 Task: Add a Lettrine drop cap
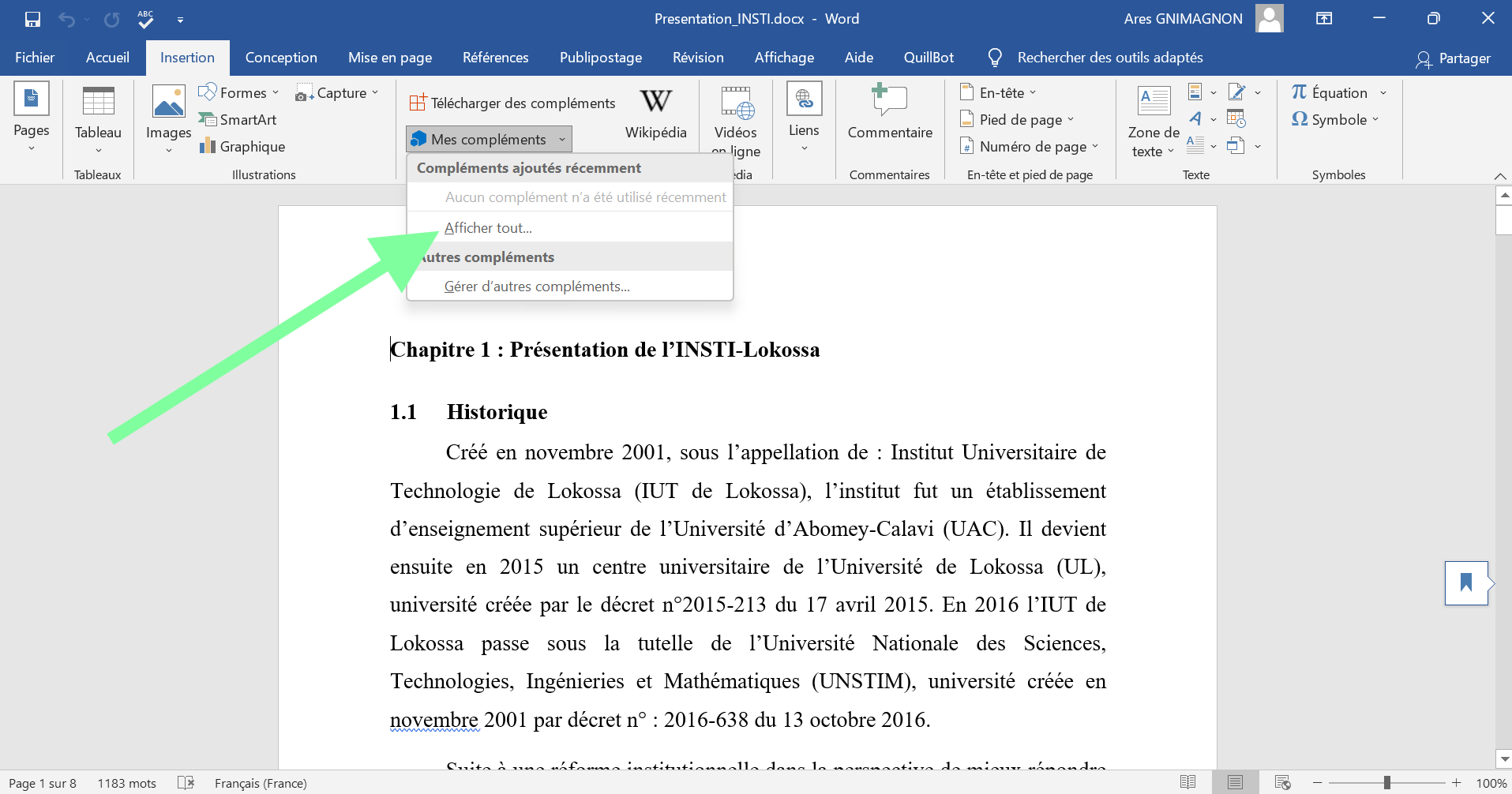click(x=1202, y=146)
